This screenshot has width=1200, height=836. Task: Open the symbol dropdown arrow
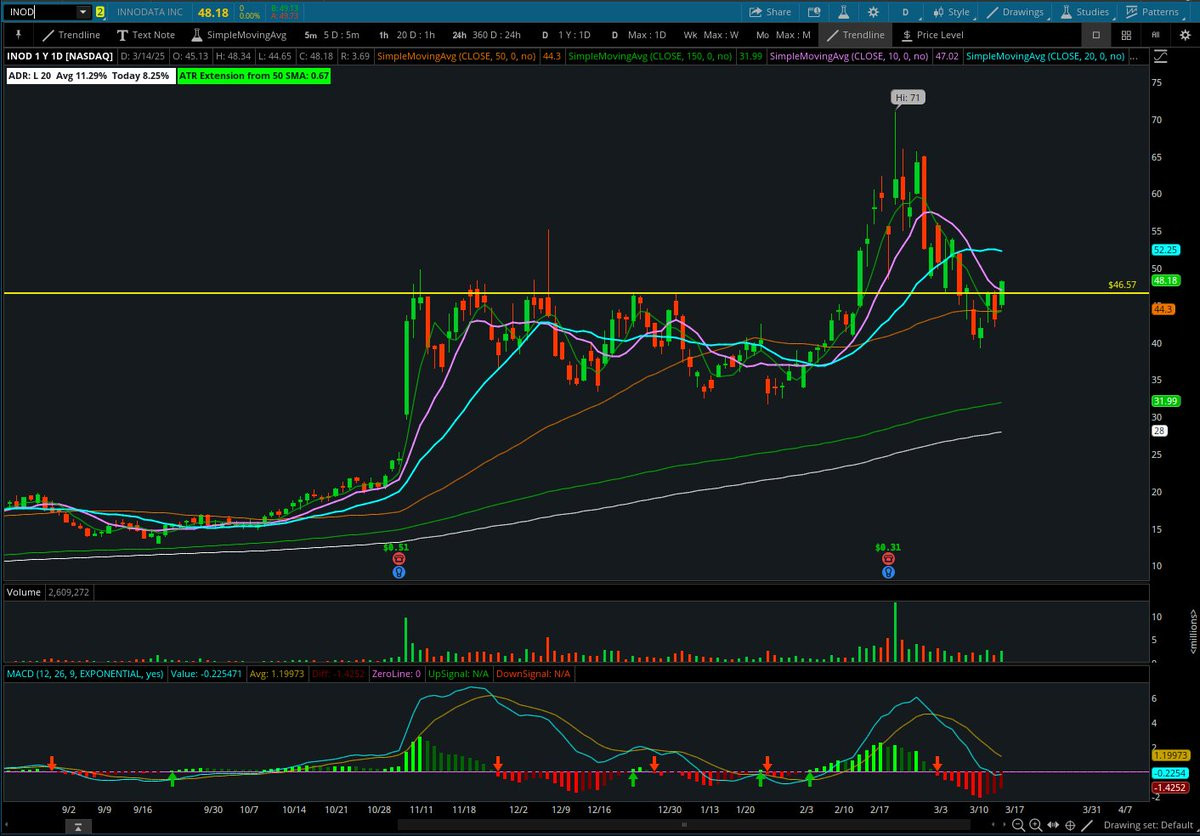coord(83,12)
